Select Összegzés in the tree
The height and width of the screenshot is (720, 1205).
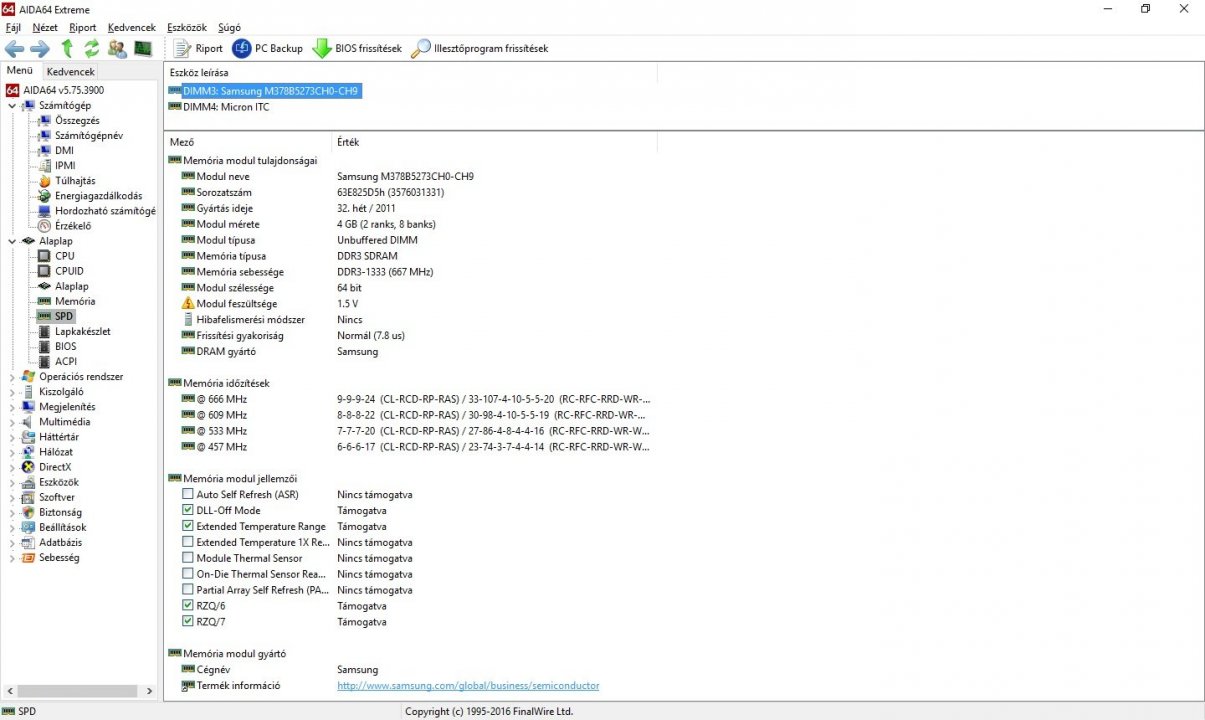click(x=77, y=120)
